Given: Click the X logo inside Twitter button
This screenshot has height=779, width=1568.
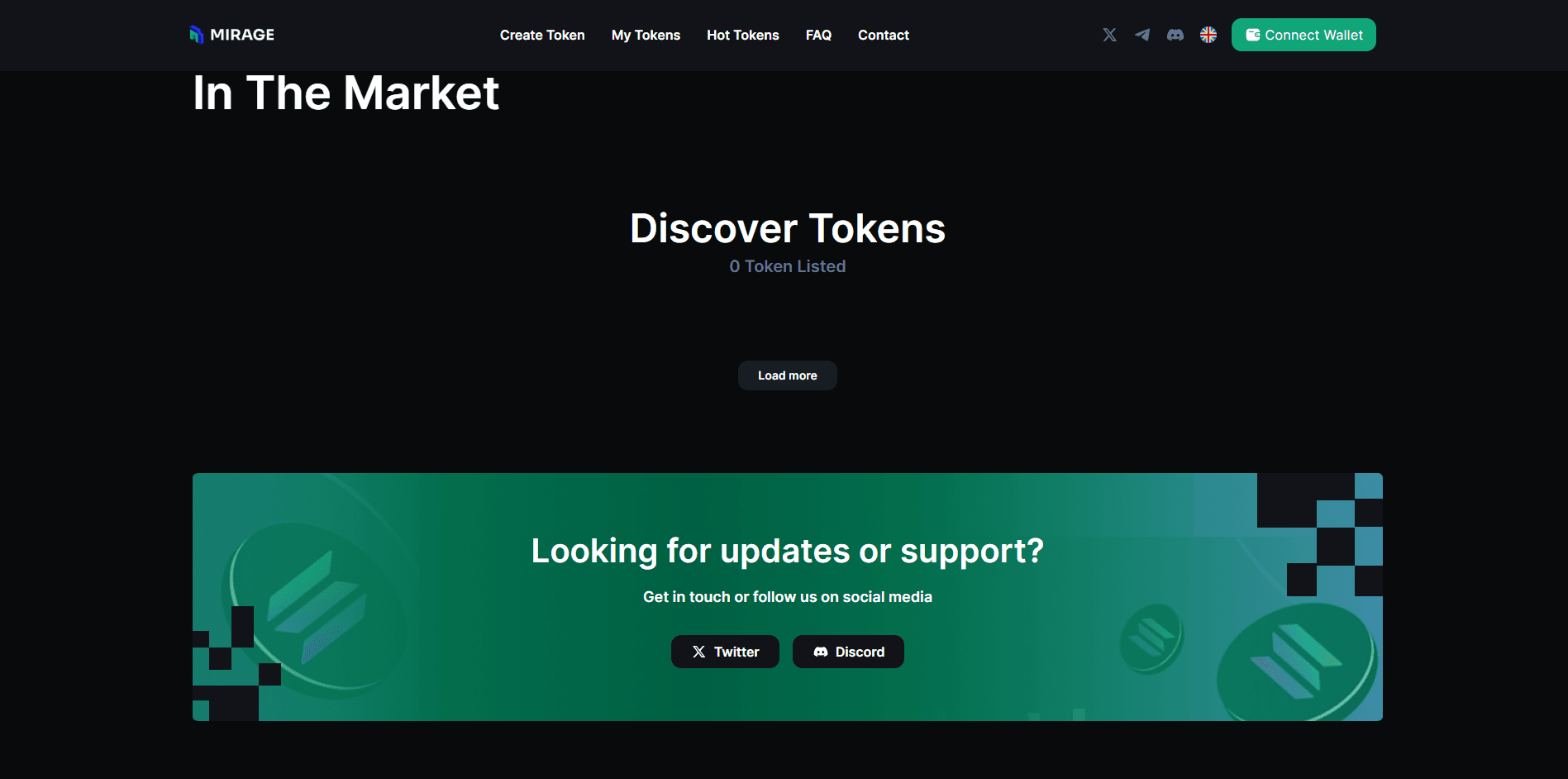Looking at the screenshot, I should click(699, 652).
